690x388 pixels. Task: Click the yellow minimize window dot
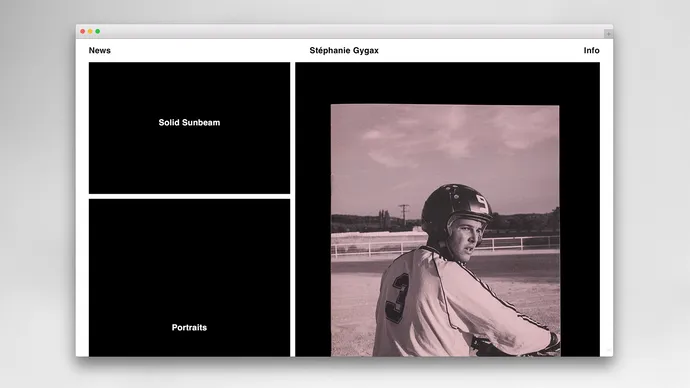[x=90, y=31]
